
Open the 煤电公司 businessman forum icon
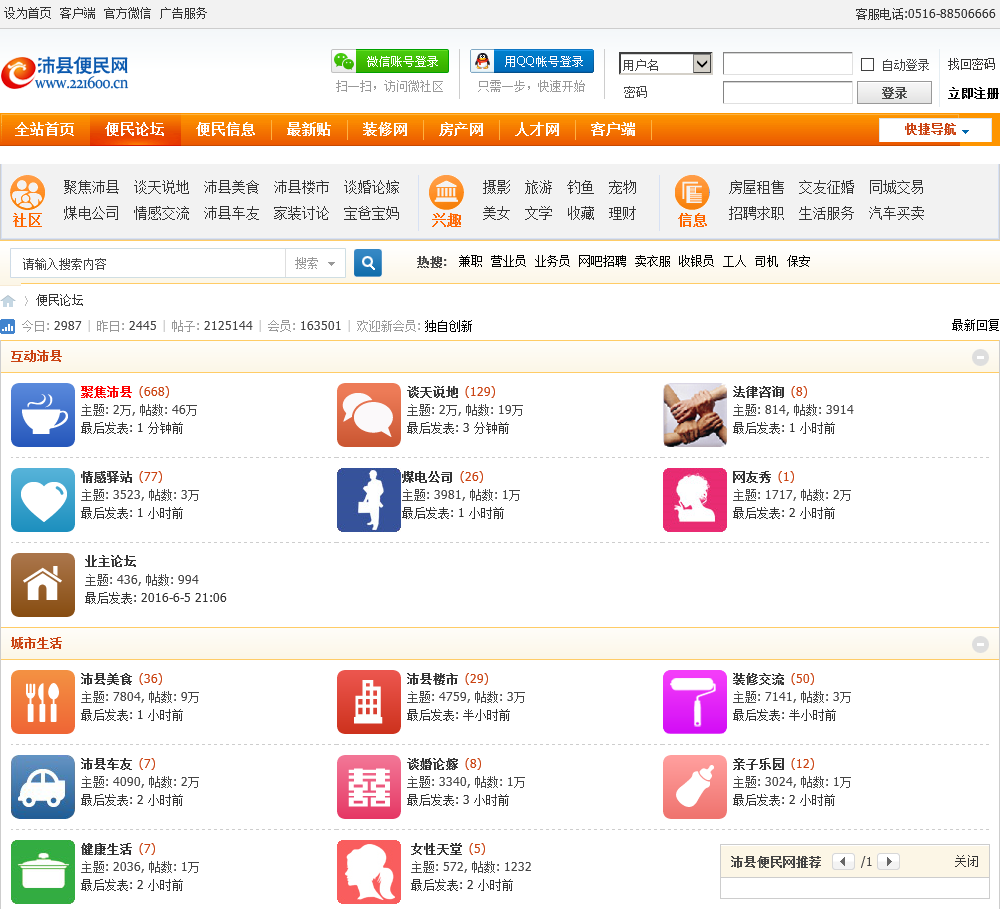pyautogui.click(x=369, y=499)
